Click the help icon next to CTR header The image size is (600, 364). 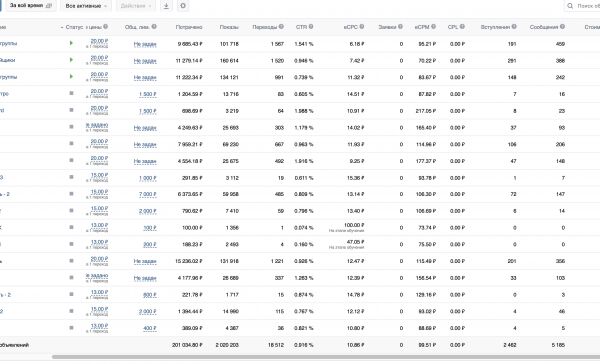click(x=311, y=26)
